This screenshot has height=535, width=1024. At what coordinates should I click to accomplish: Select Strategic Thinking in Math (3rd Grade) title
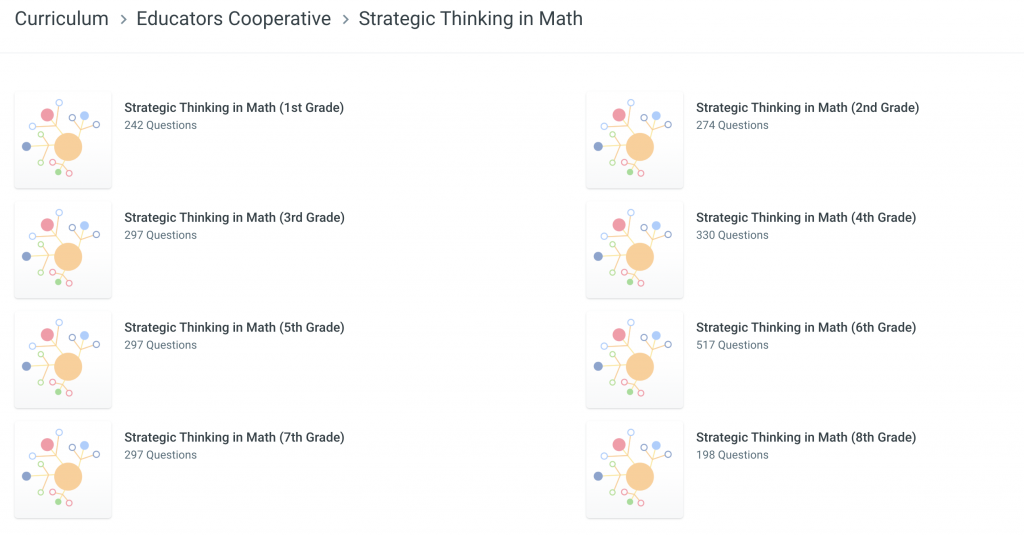[234, 218]
